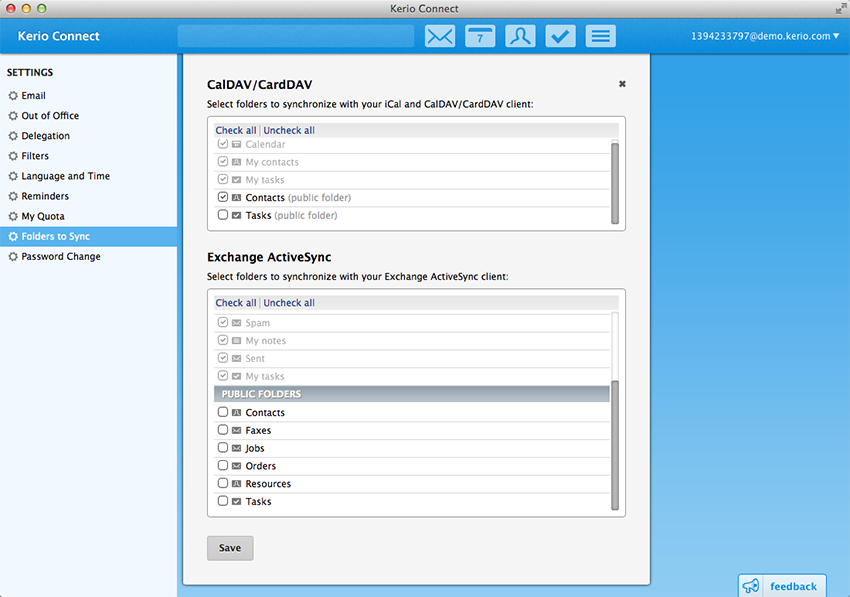The image size is (850, 597).
Task: Click the gear icon beside Reminders
Action: click(x=13, y=196)
